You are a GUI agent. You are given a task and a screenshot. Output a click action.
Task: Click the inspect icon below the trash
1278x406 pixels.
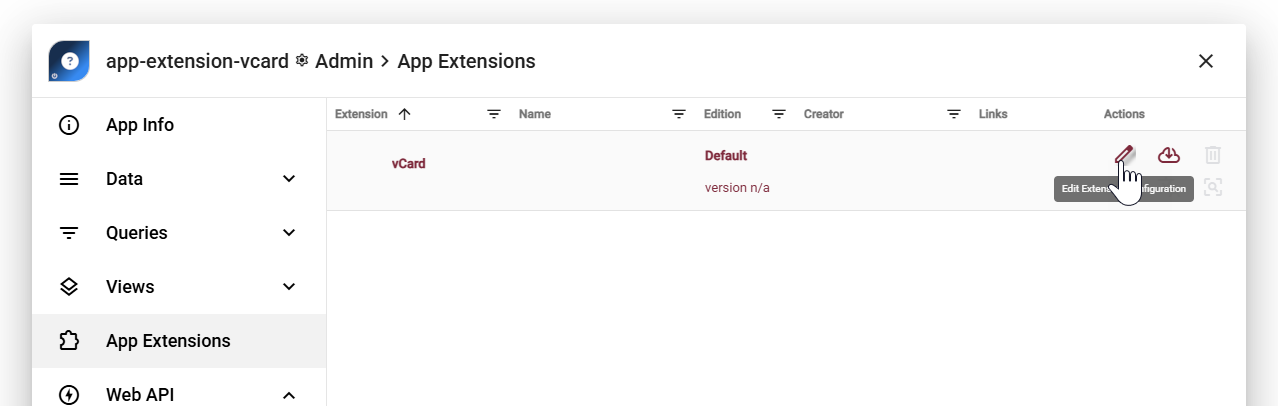[1213, 187]
